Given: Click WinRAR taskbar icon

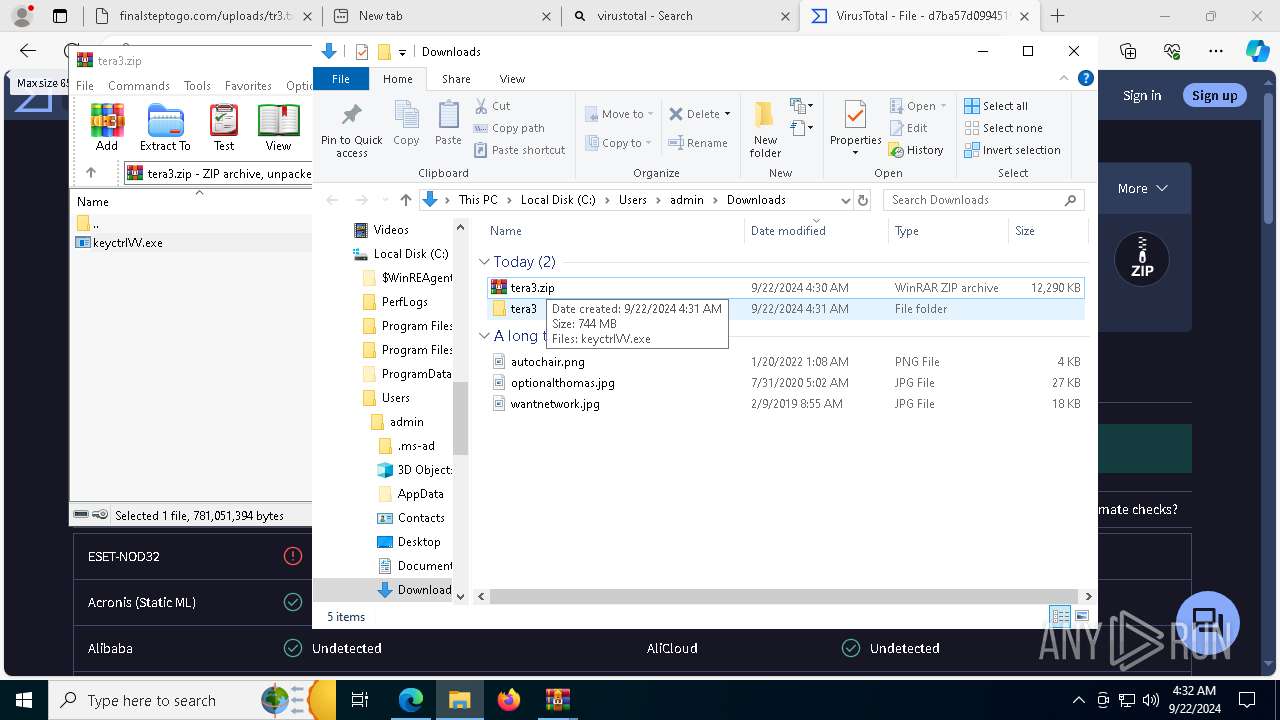Looking at the screenshot, I should tap(558, 700).
